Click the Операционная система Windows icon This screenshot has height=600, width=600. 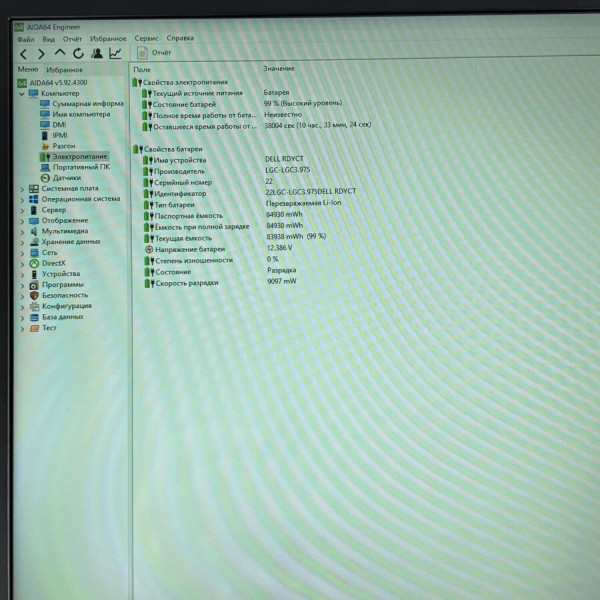(34, 199)
